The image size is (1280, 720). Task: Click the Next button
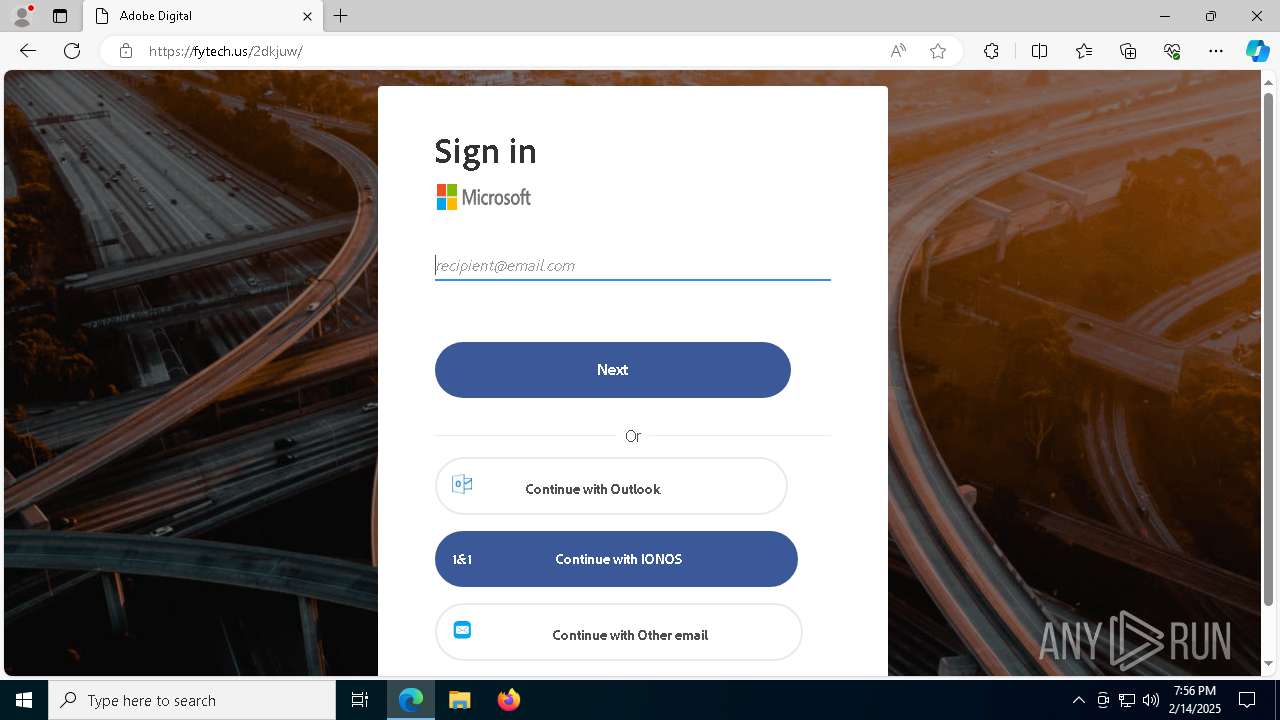613,370
